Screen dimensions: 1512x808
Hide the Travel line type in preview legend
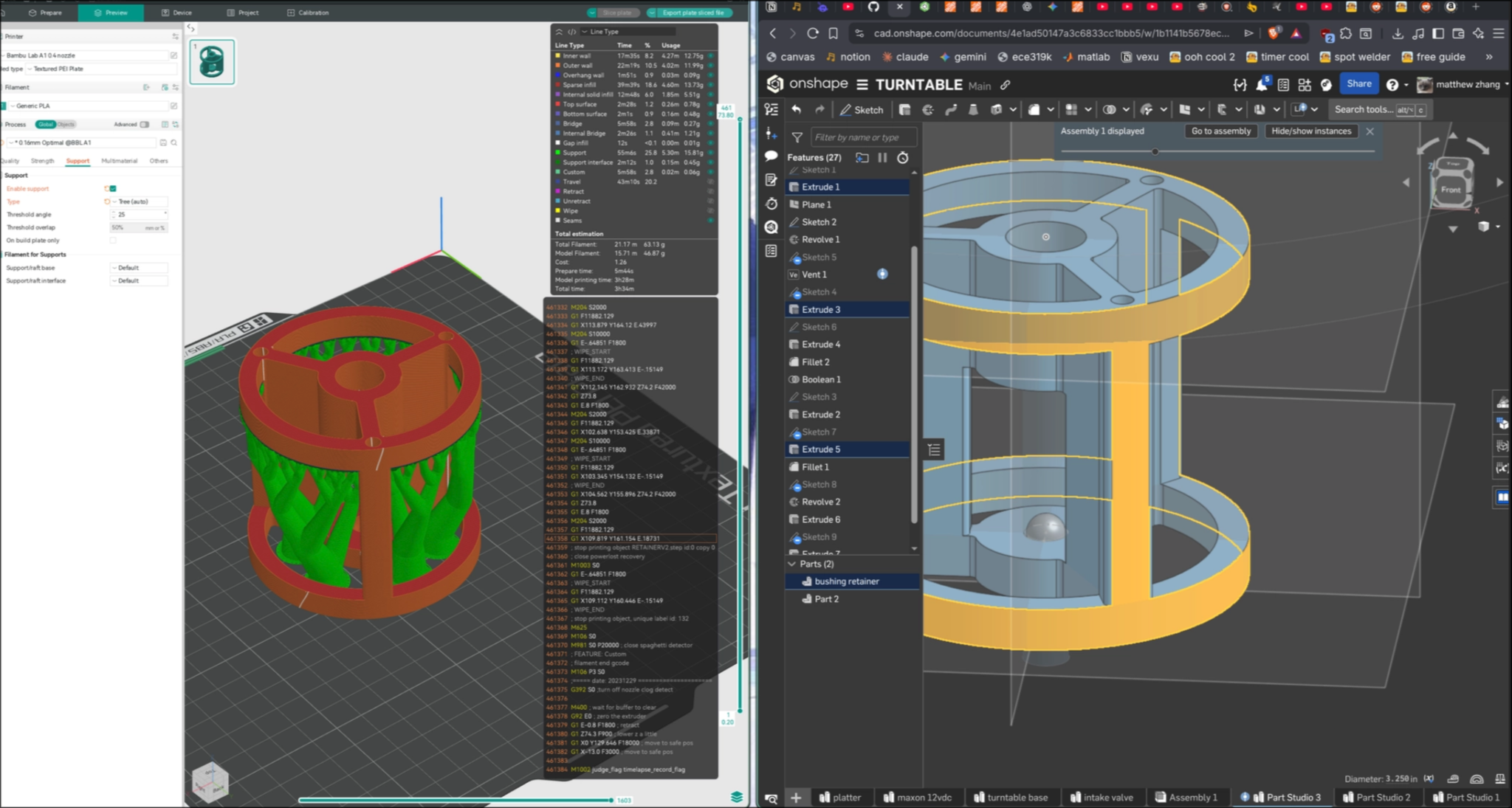click(x=709, y=182)
